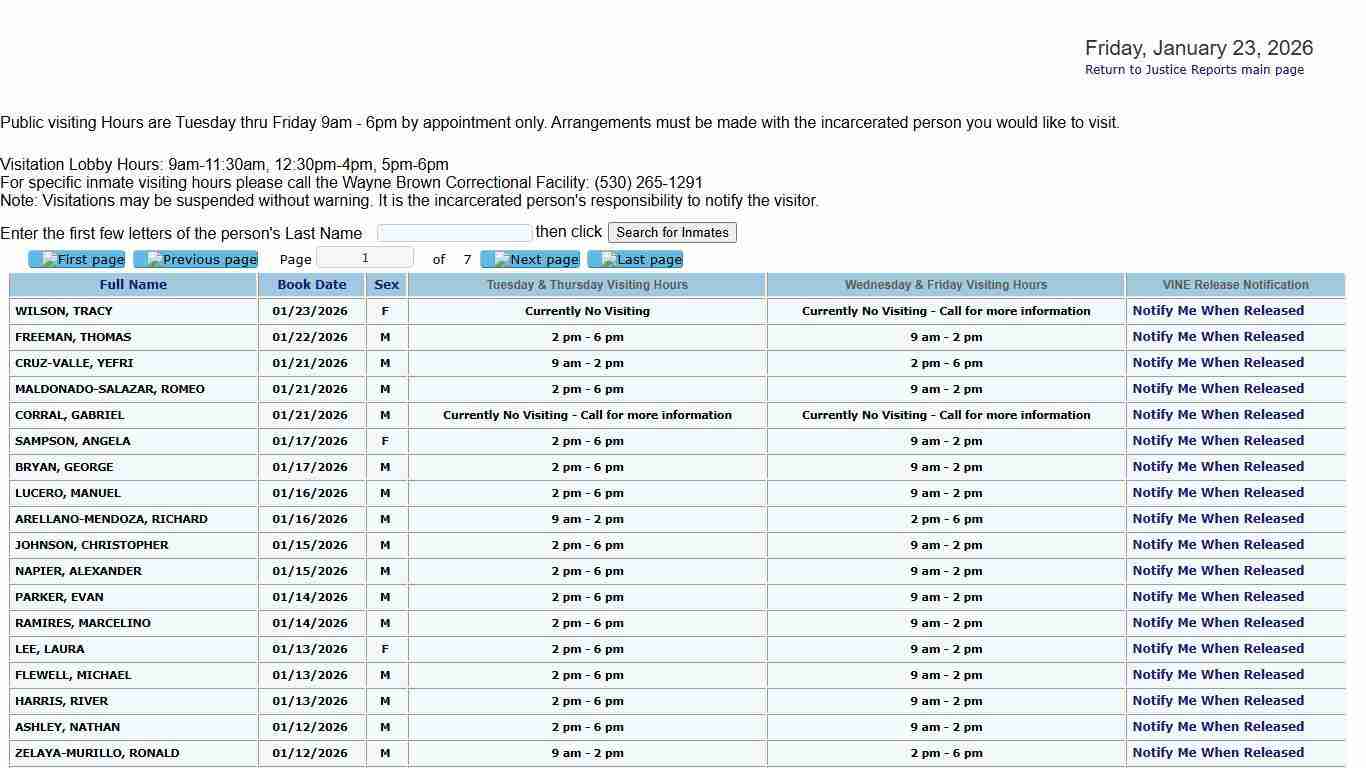The image size is (1366, 768).
Task: Request release notification for Sampson, Angela
Action: click(x=1218, y=441)
